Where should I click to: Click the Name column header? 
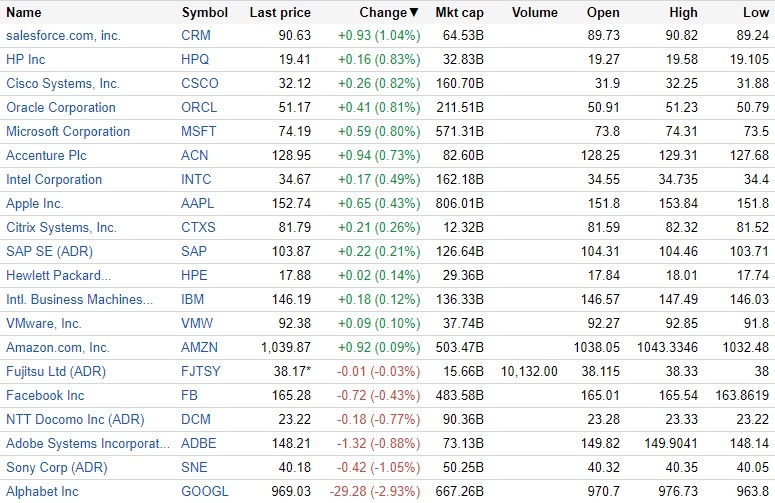[24, 13]
